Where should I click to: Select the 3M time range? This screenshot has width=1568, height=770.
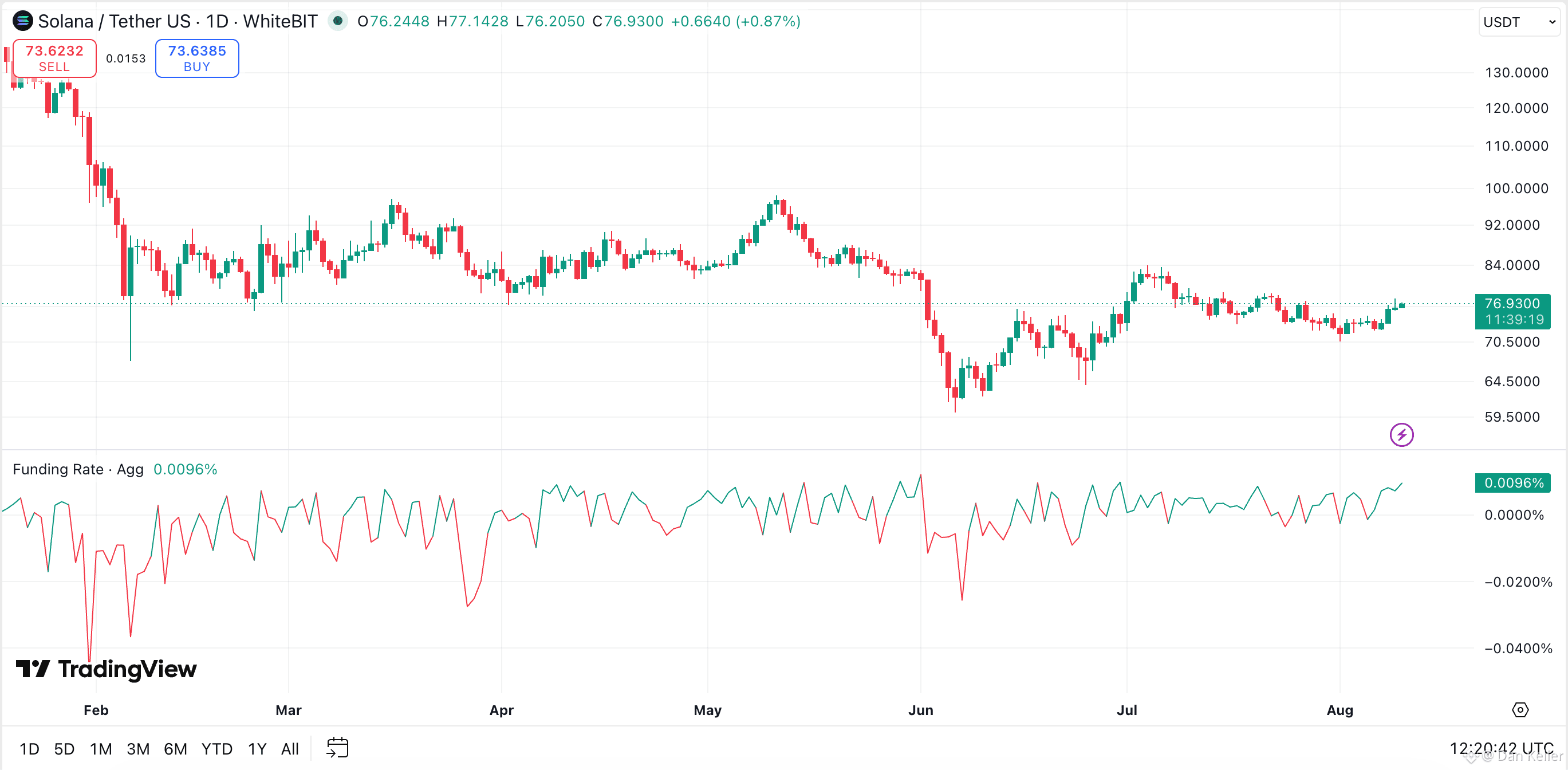(x=138, y=749)
